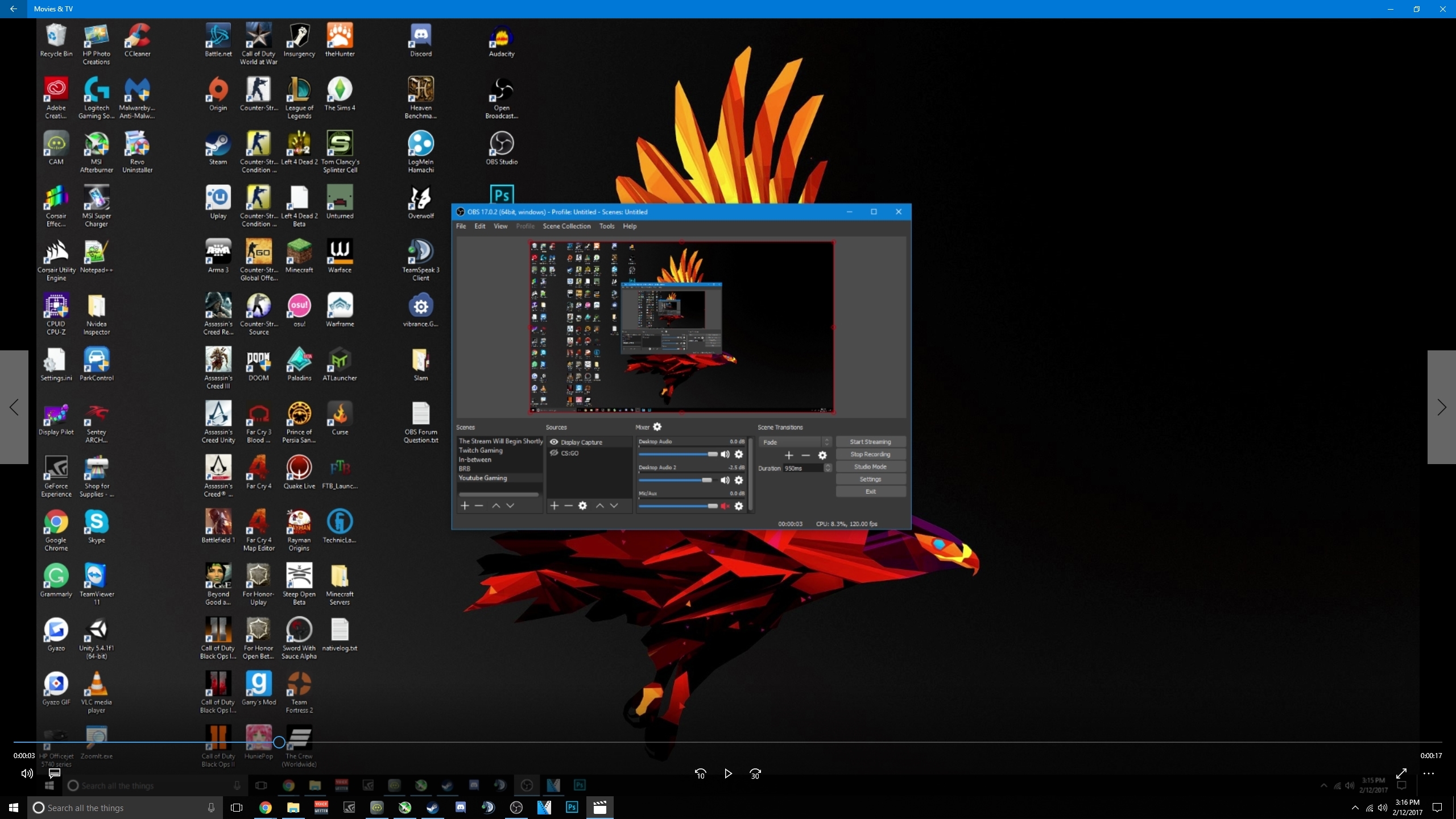Screen dimensions: 1456x819
Task: Open Voicemeeter from the taskbar
Action: point(321,808)
